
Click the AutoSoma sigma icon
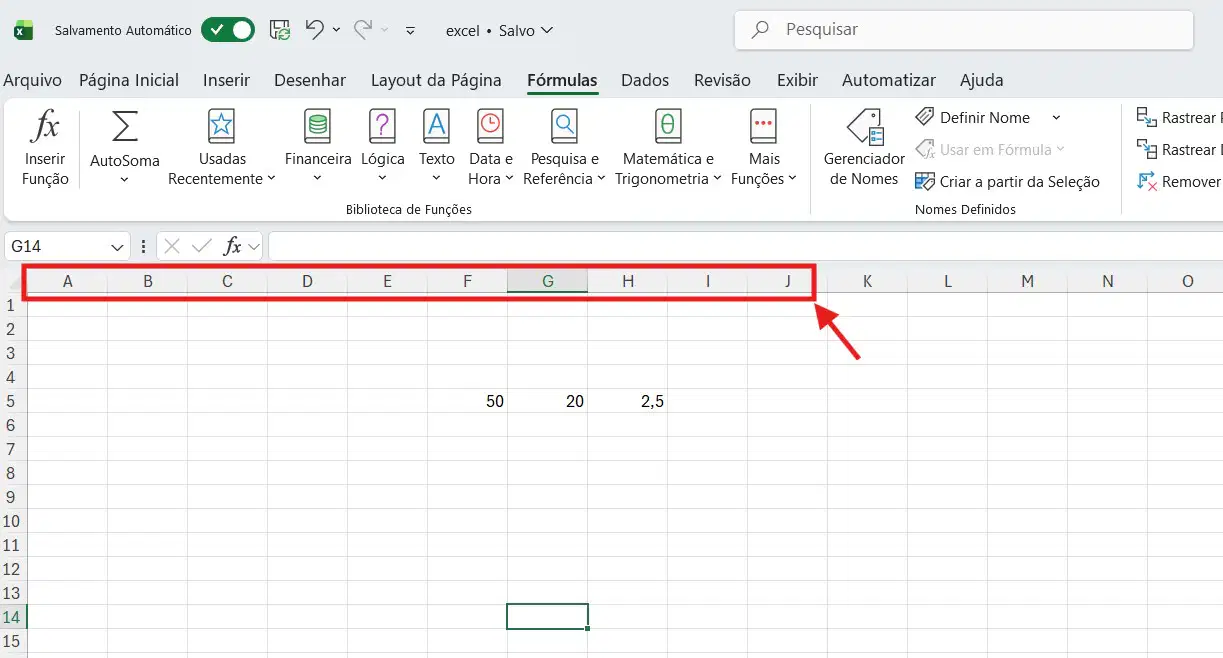point(124,127)
